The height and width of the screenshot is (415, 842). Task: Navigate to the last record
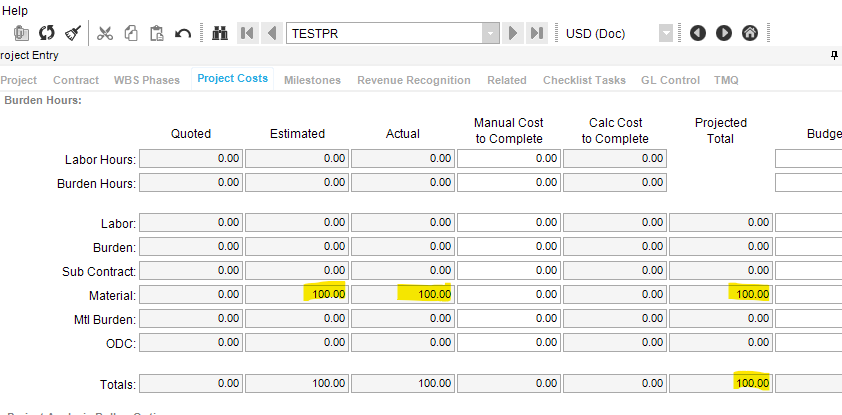[537, 33]
